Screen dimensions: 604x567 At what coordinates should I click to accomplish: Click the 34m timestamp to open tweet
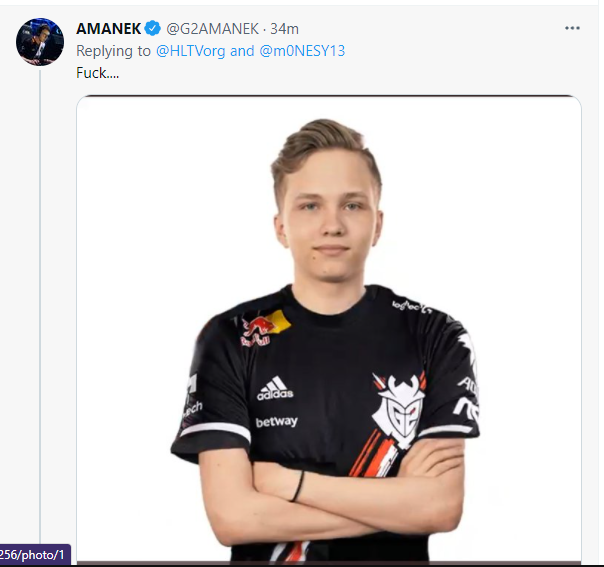pyautogui.click(x=284, y=29)
